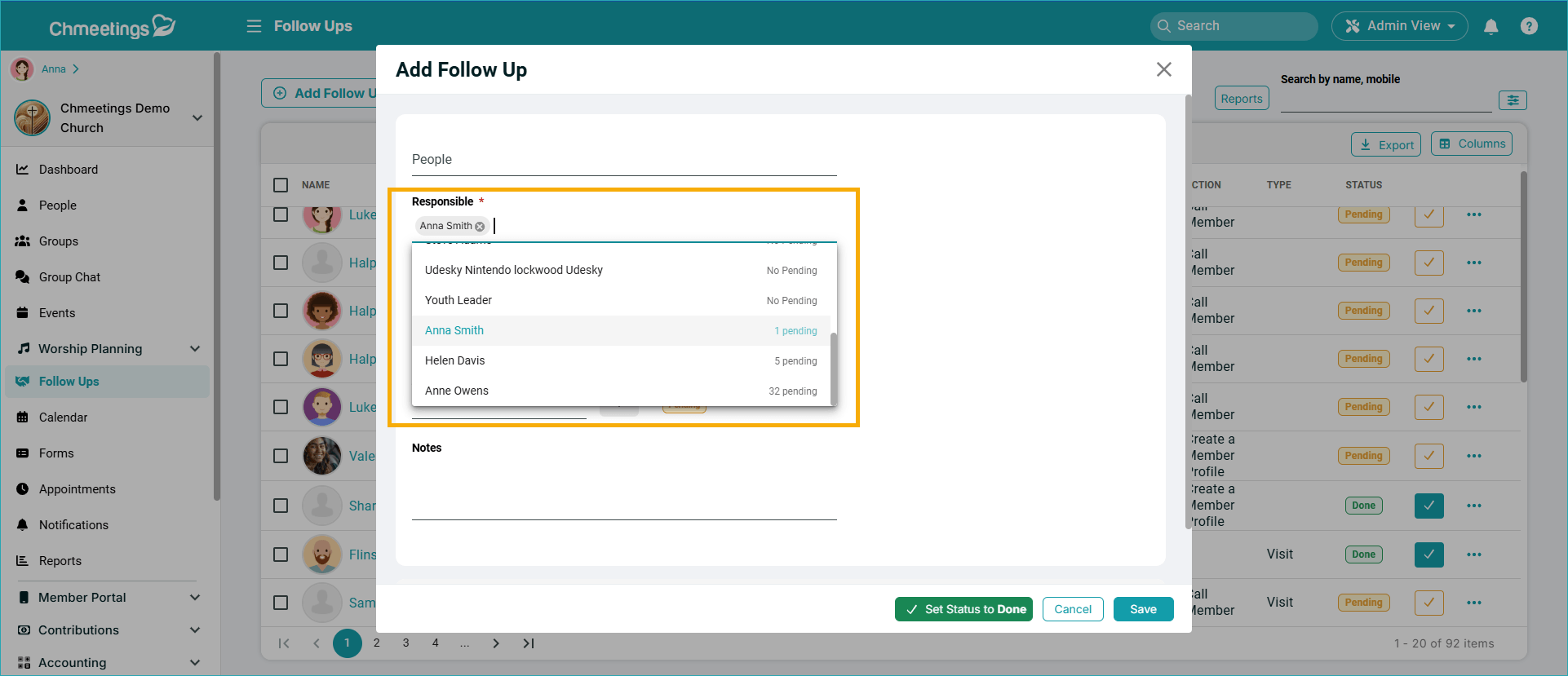The image size is (1568, 676).
Task: Open the notifications bell icon
Action: [1491, 26]
